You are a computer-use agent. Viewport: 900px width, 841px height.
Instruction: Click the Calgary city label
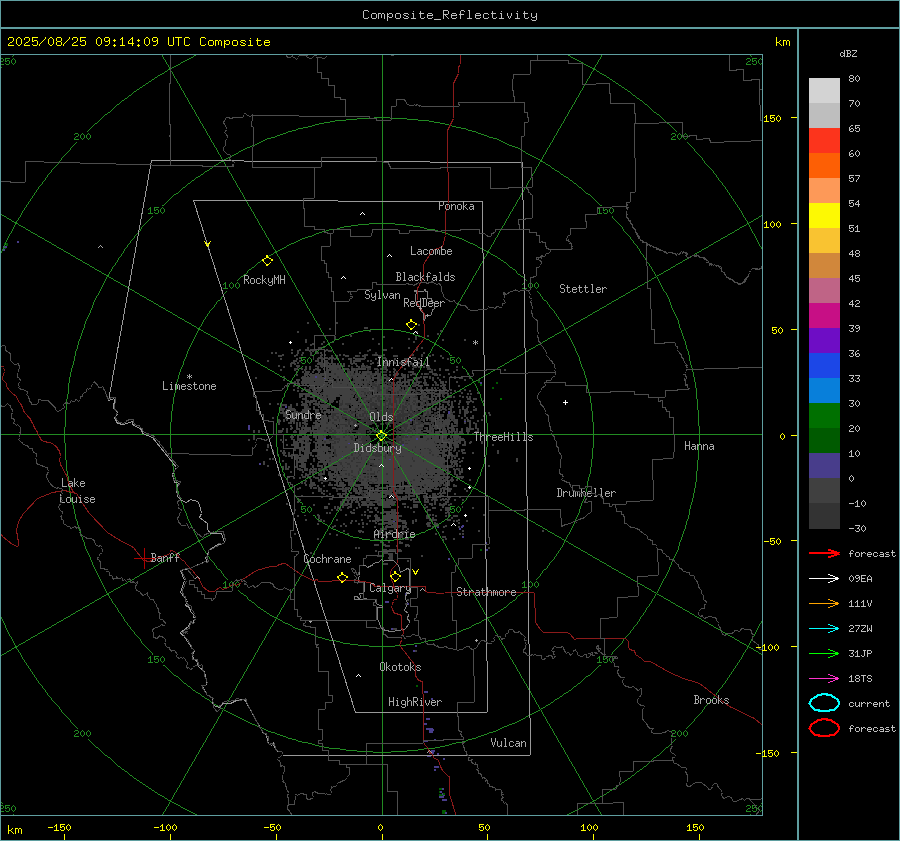[x=390, y=588]
